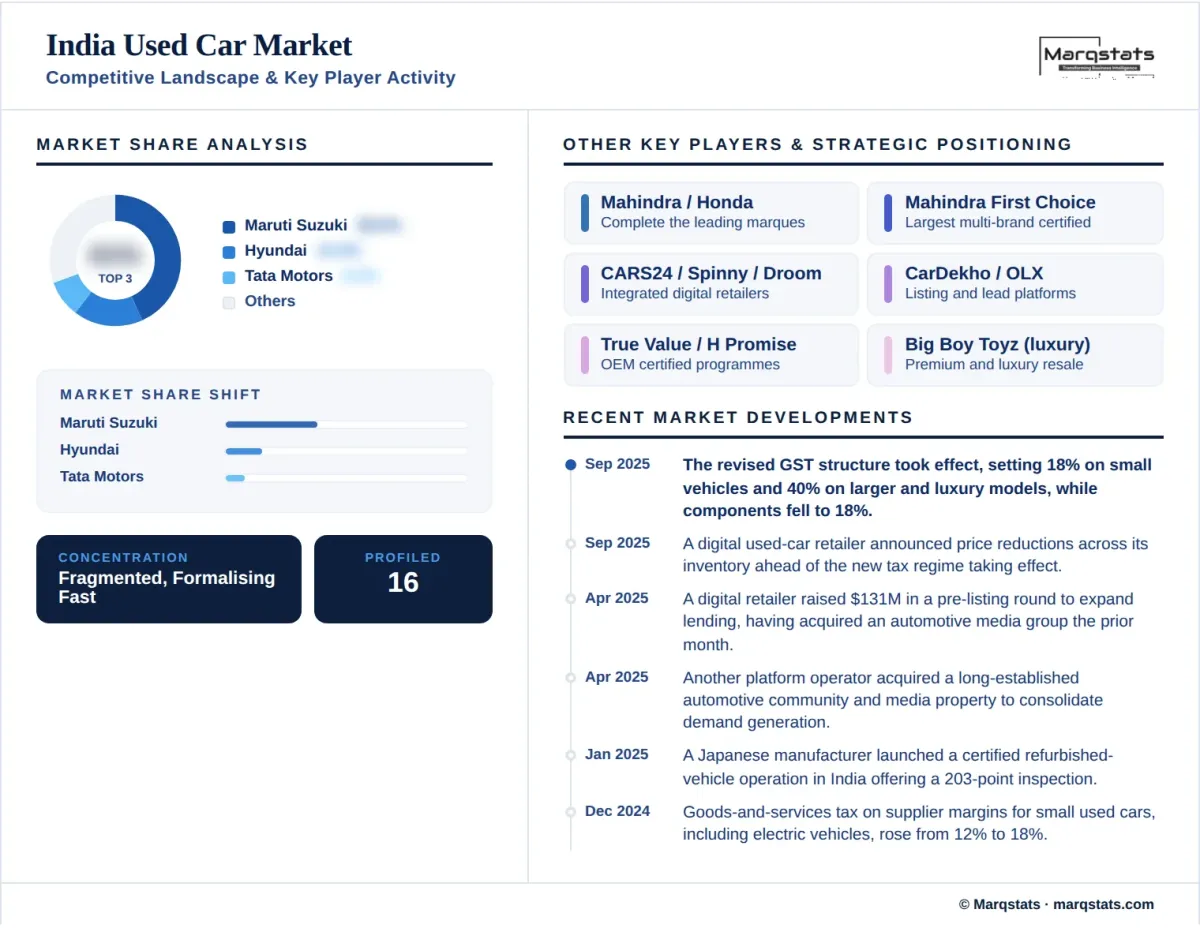Screen dimensions: 1200x928
Task: Click the Dec 2024 timeline date
Action: click(617, 811)
